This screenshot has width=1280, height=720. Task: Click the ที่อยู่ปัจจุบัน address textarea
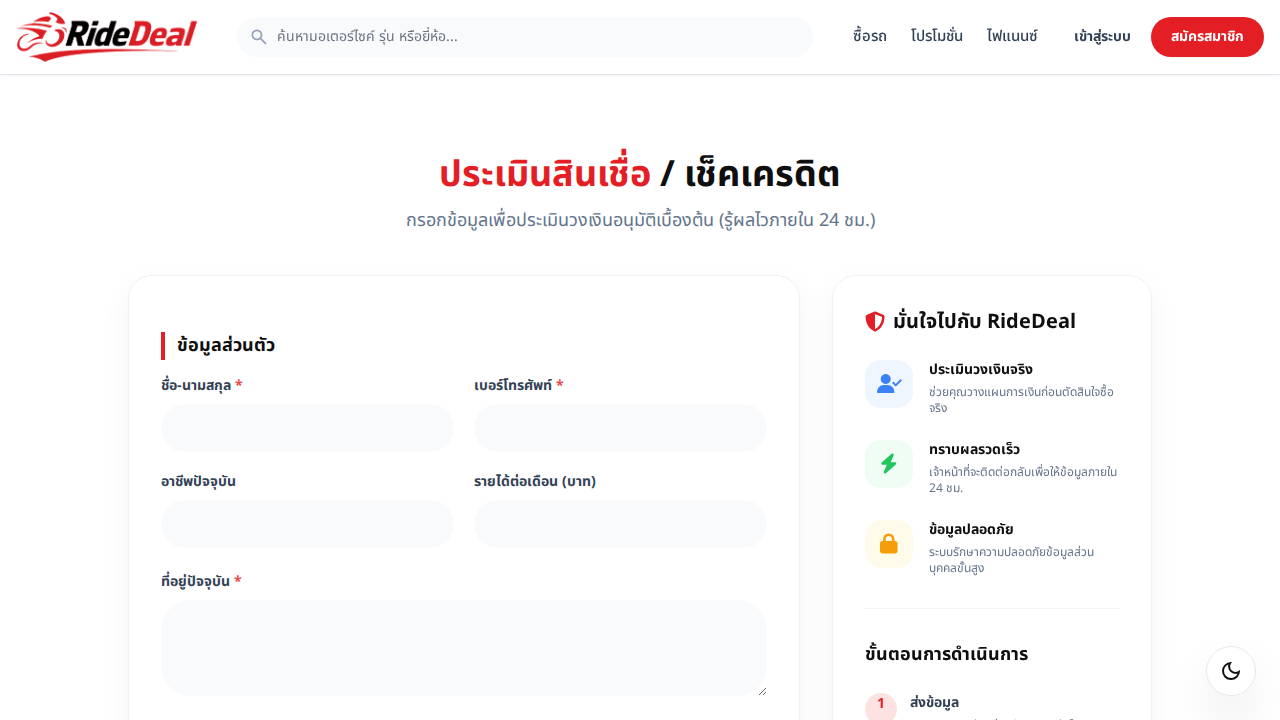pos(463,647)
